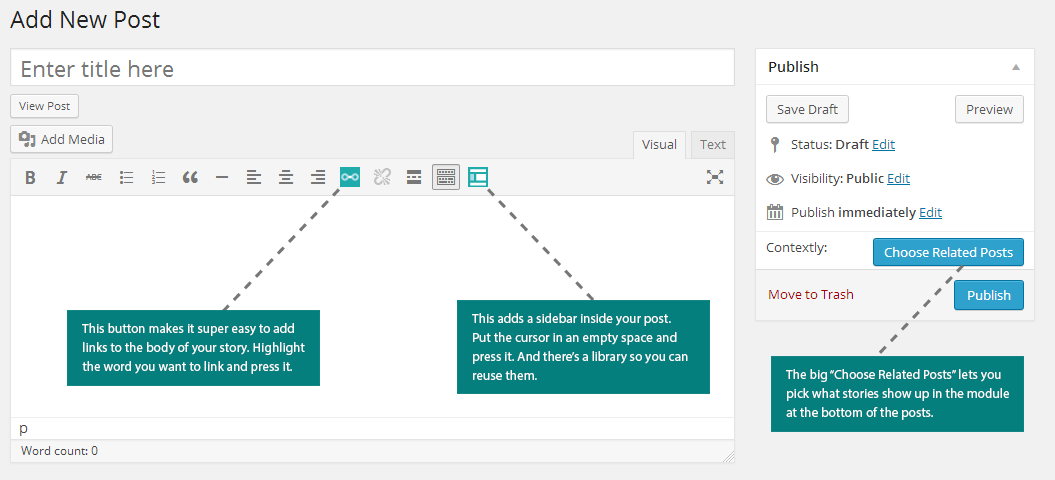Image resolution: width=1055 pixels, height=480 pixels.
Task: Click the blue Publish button
Action: [x=988, y=295]
